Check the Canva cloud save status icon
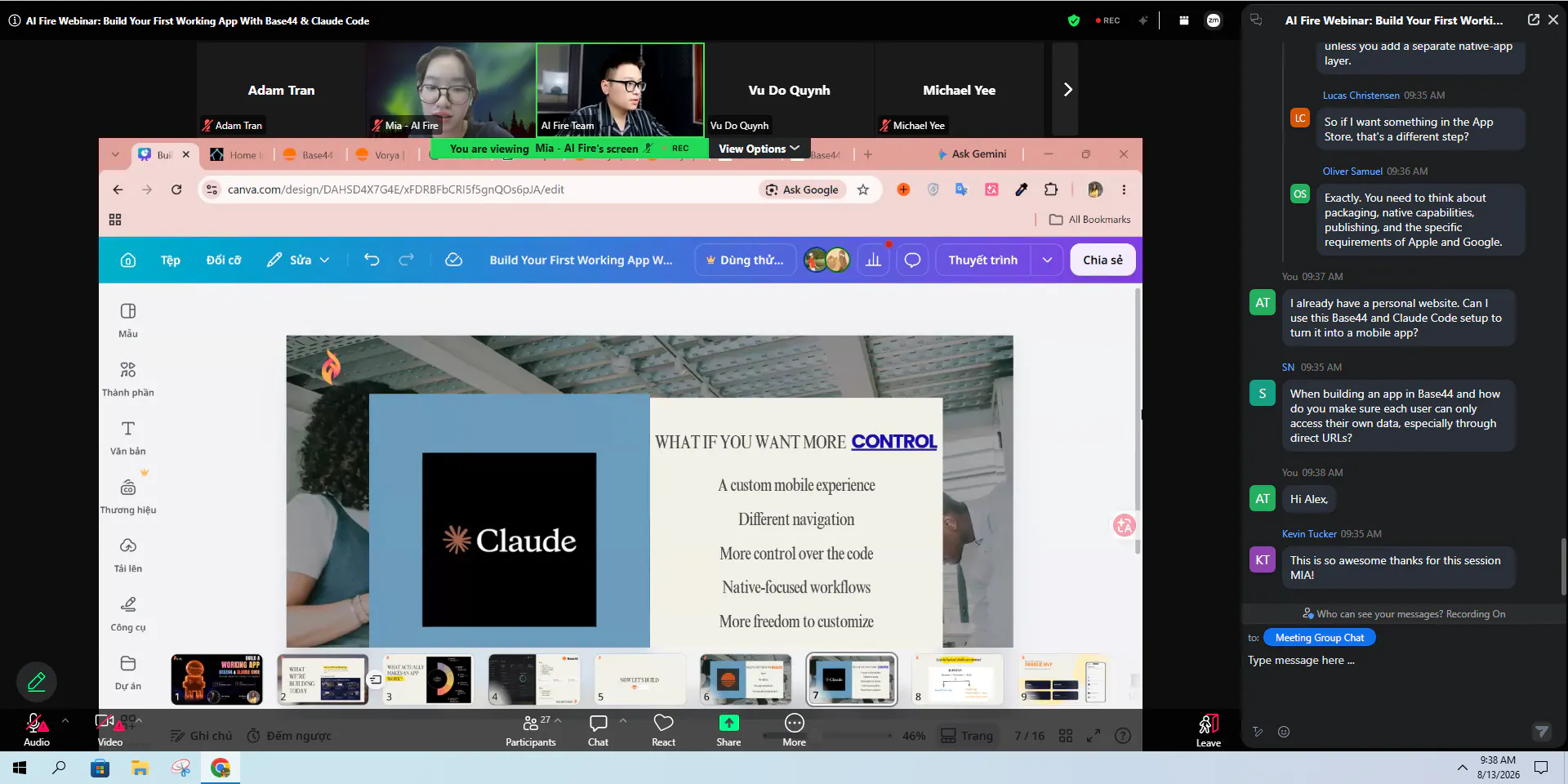Image resolution: width=1568 pixels, height=784 pixels. [454, 260]
